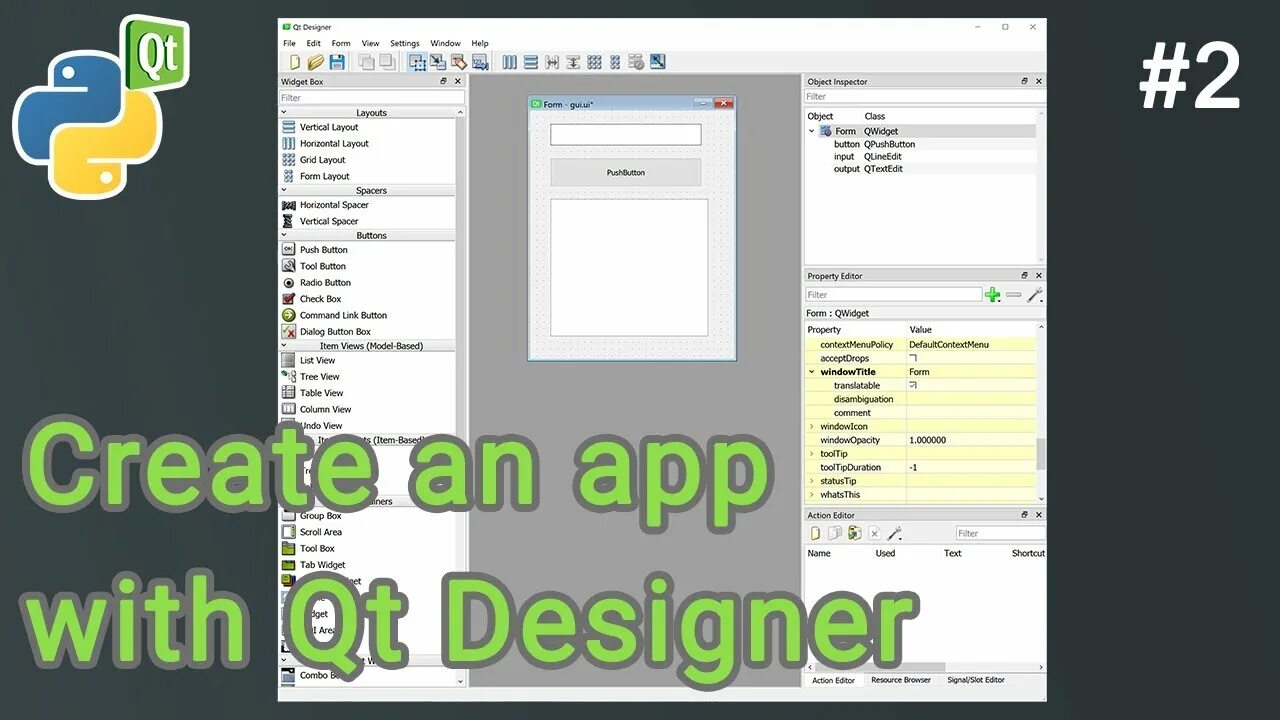Click the PushButton on the form
Image resolution: width=1280 pixels, height=720 pixels.
click(626, 172)
